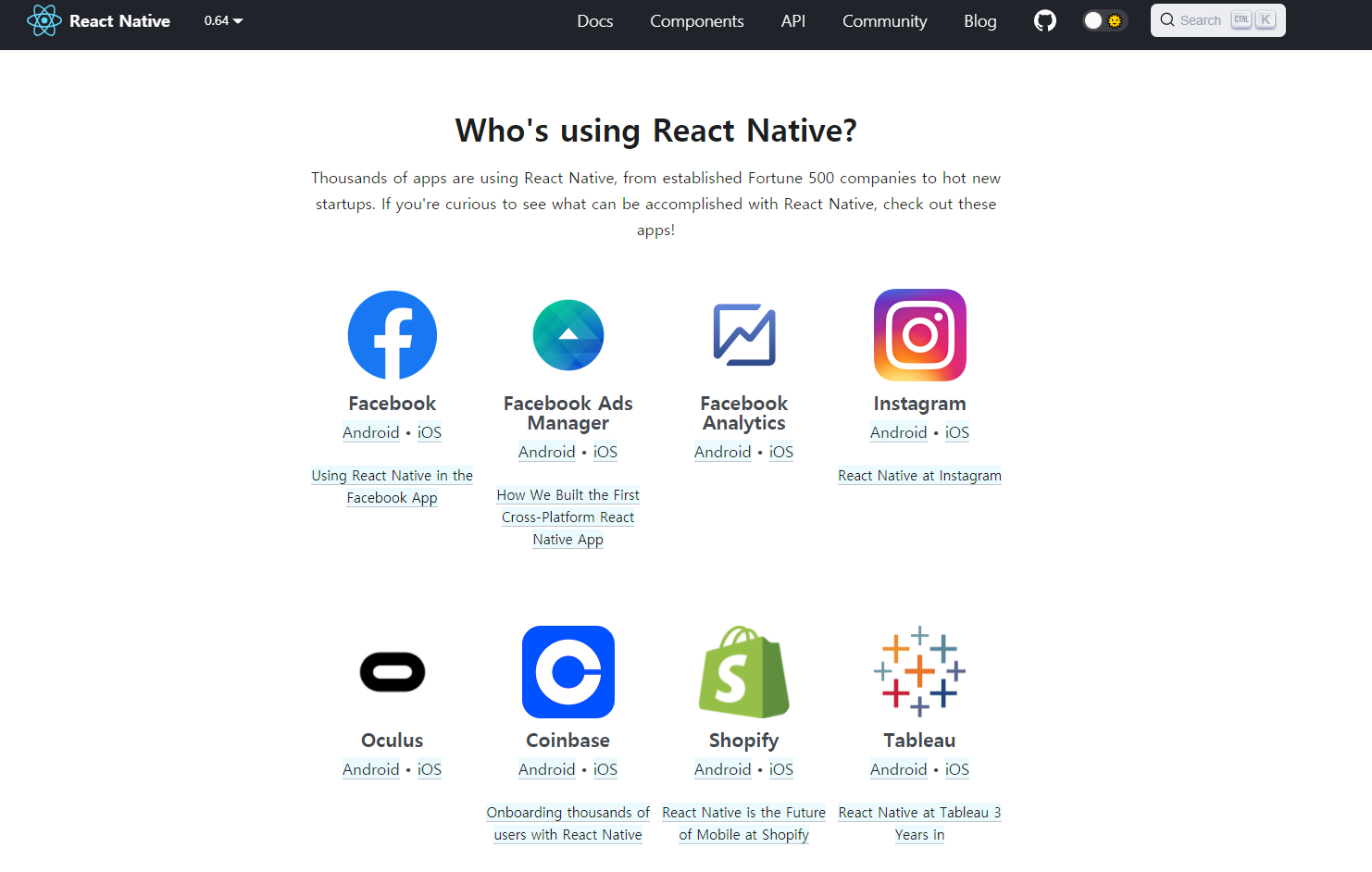Image resolution: width=1372 pixels, height=872 pixels.
Task: Open the Components menu item
Action: coord(696,20)
